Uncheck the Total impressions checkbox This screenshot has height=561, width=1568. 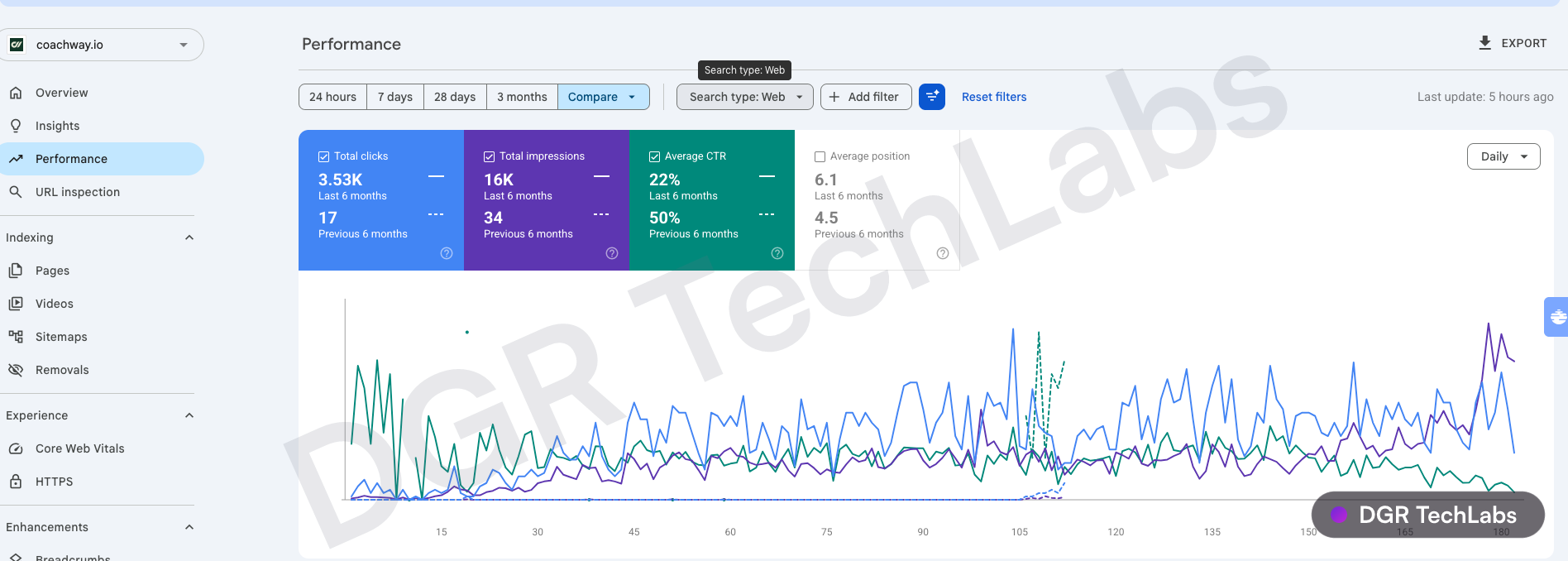490,156
